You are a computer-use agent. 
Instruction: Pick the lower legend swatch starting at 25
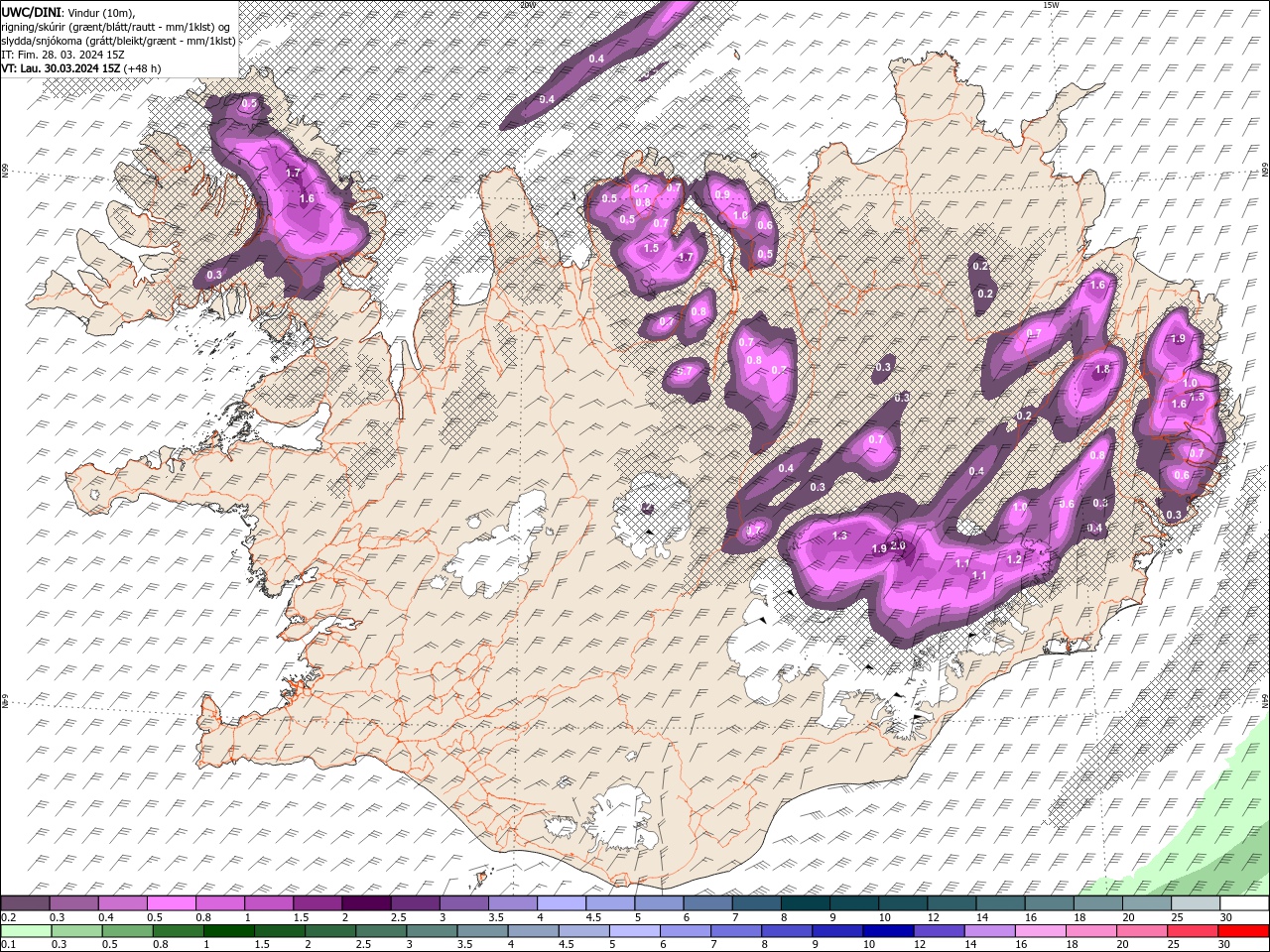1193,930
